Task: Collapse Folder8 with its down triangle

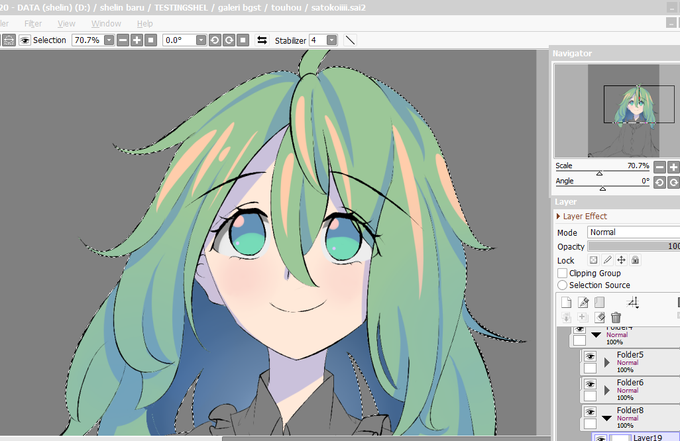Action: click(607, 418)
